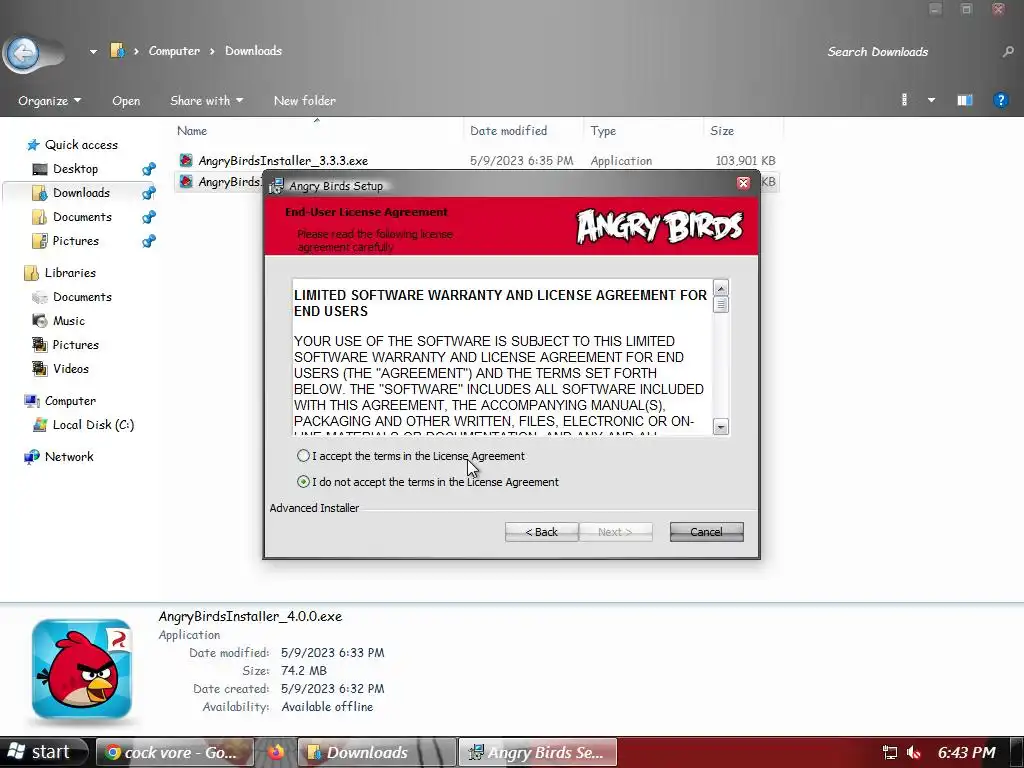Select I do not accept the terms radio button

click(x=303, y=482)
